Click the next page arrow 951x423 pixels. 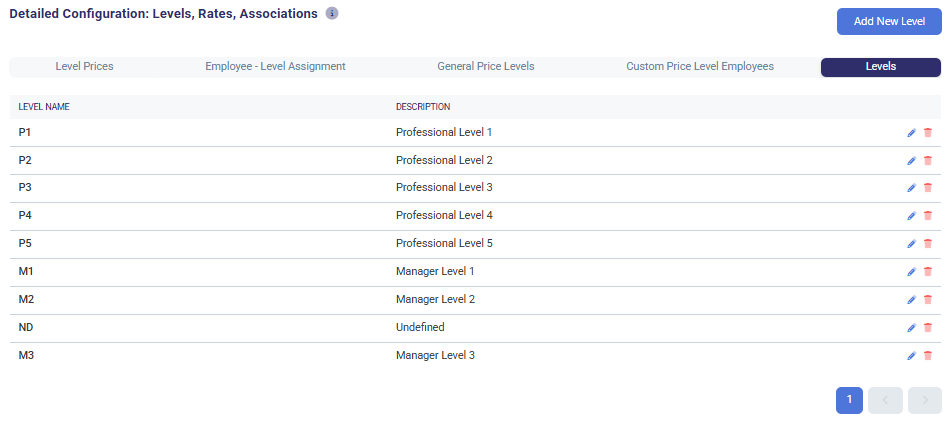925,400
